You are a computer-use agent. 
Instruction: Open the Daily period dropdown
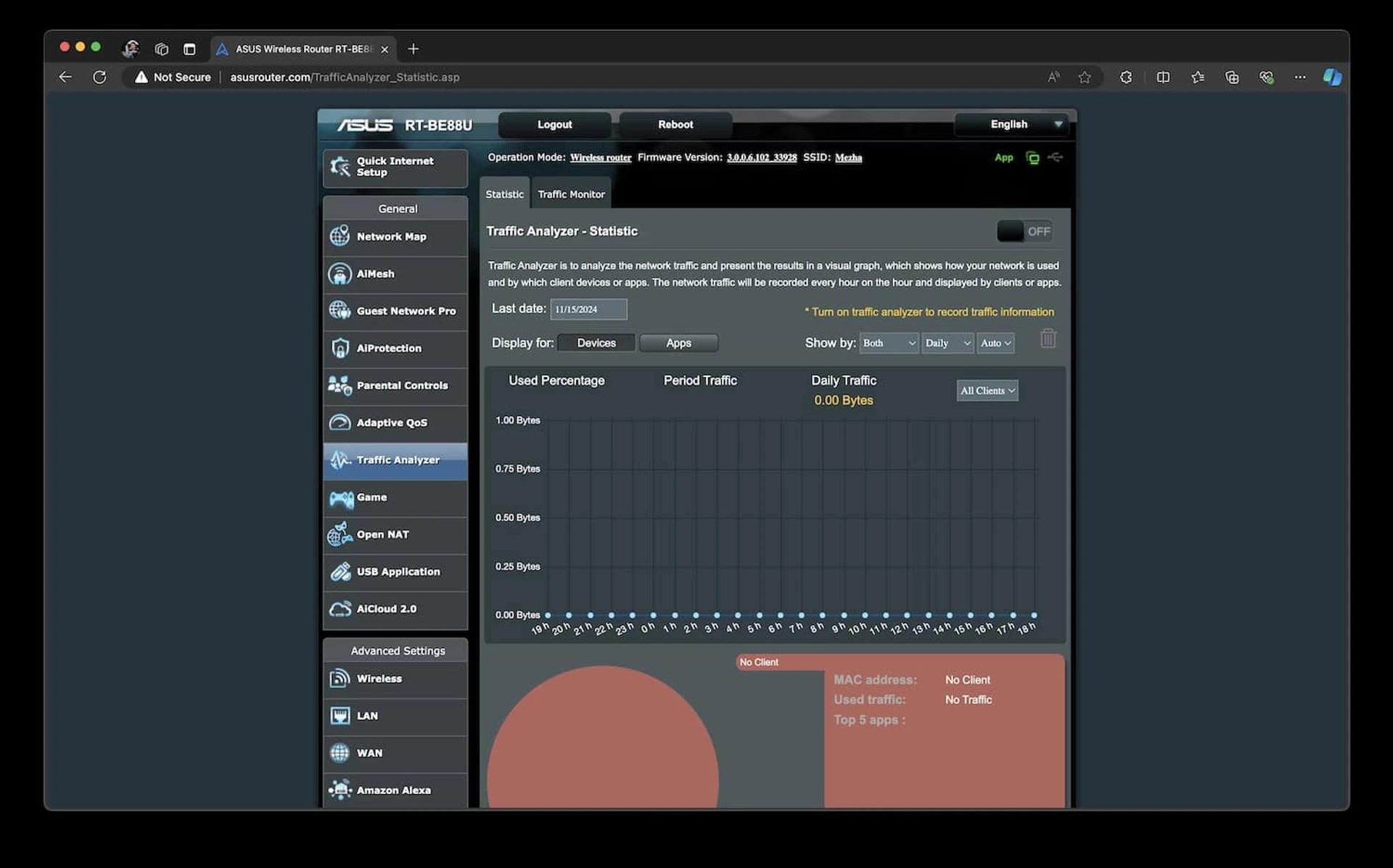pyautogui.click(x=948, y=343)
